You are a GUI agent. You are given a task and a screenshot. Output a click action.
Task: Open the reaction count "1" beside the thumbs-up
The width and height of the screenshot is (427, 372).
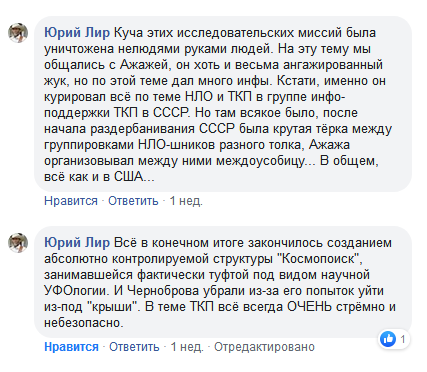(x=403, y=339)
